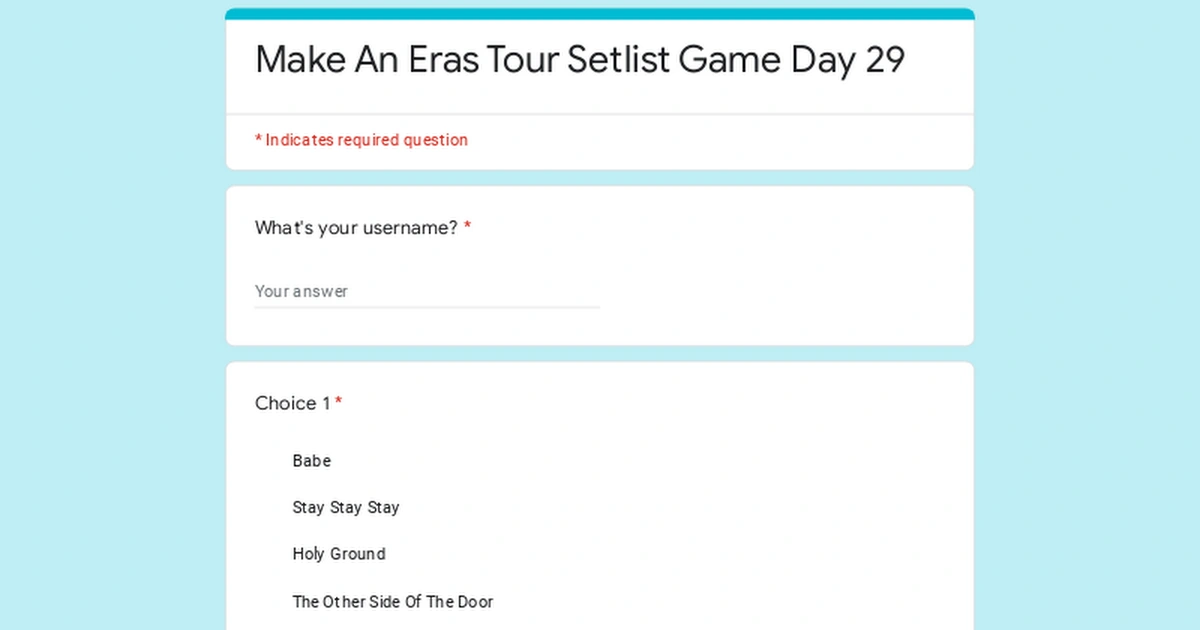1200x630 pixels.
Task: Click the teal header bar above the title
Action: [599, 14]
